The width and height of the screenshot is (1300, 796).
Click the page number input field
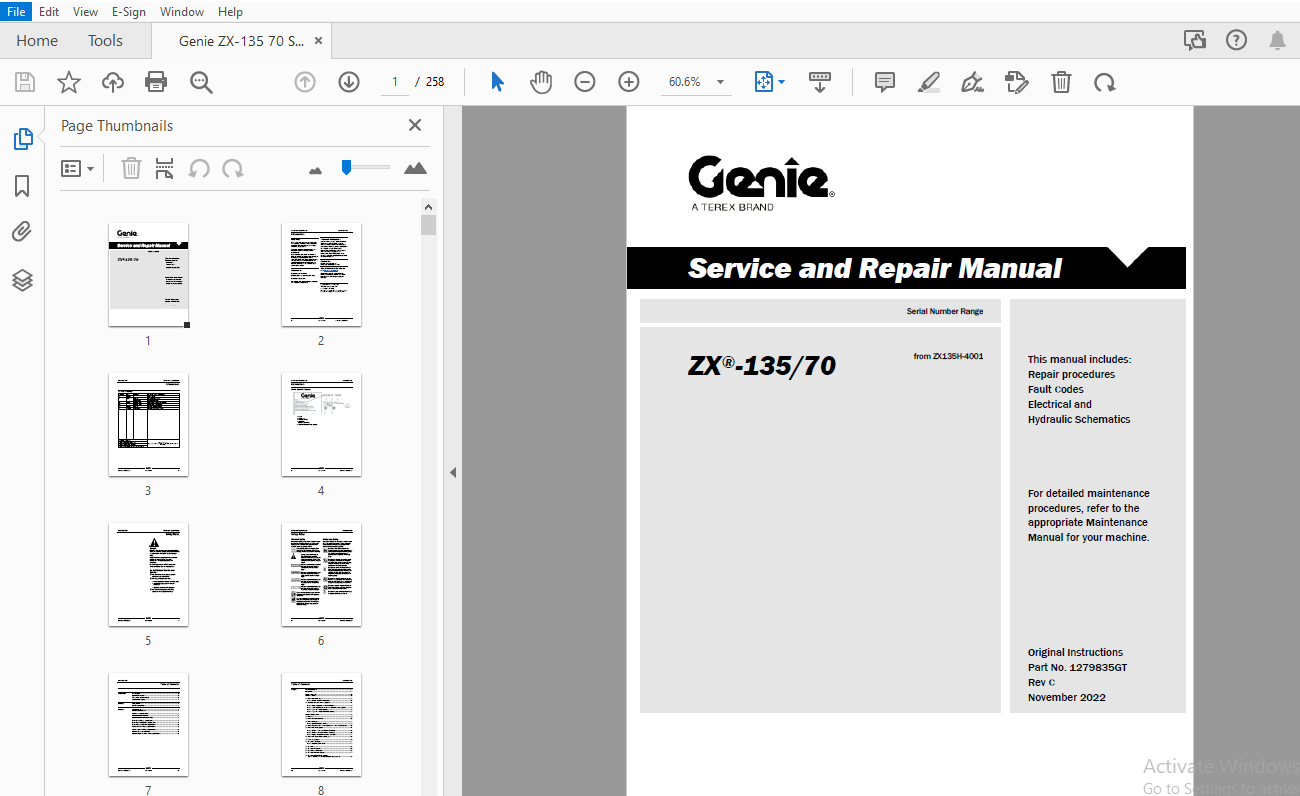click(x=395, y=82)
